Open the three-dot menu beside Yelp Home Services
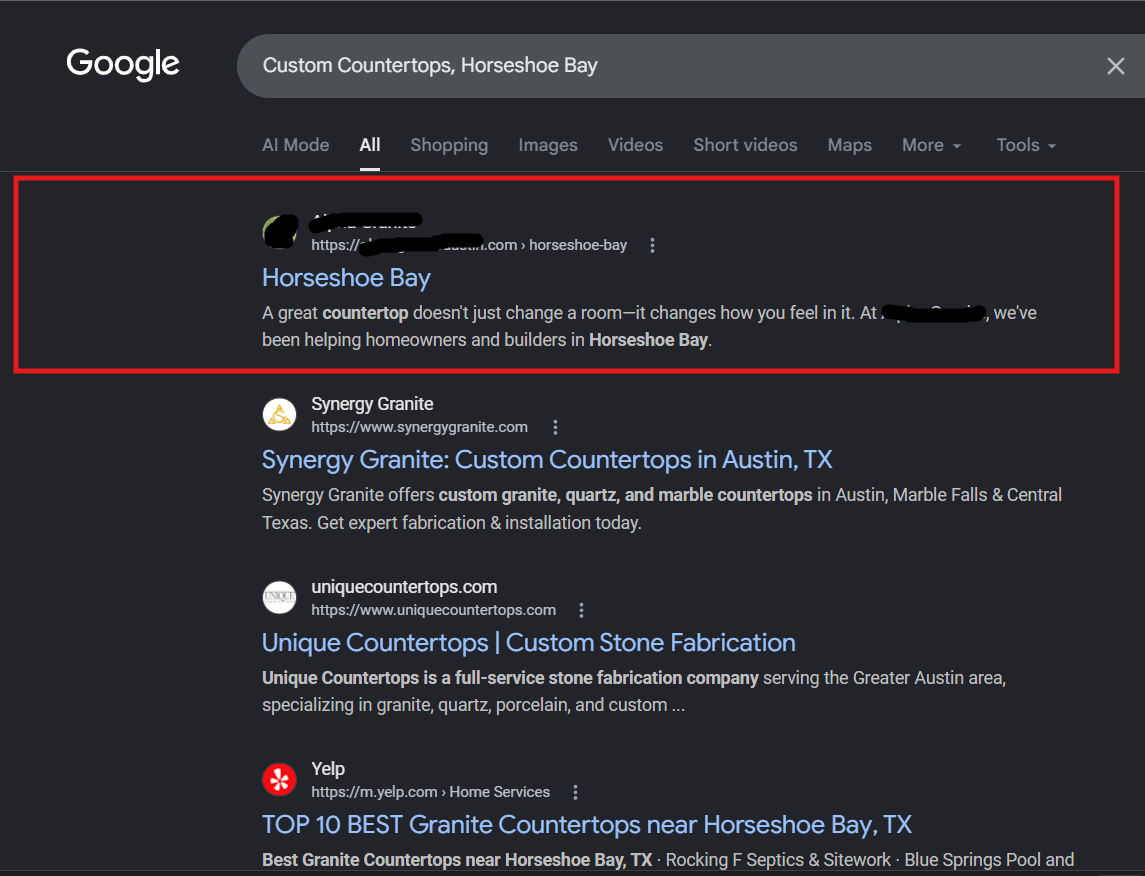 tap(575, 792)
